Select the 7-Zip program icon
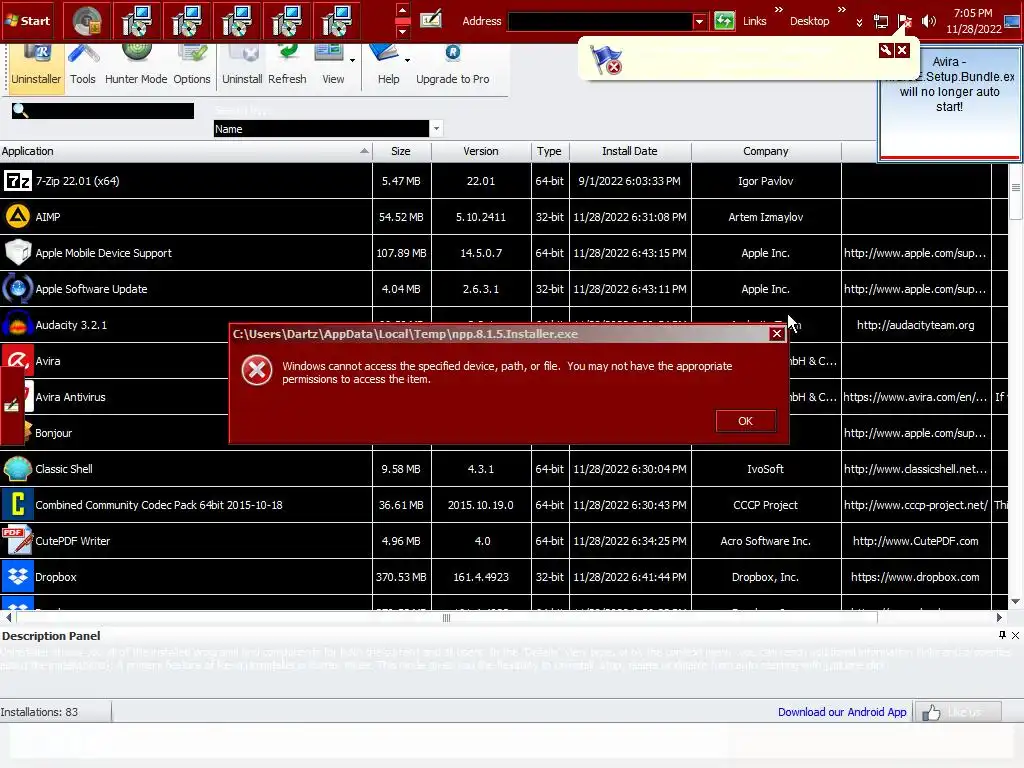The width and height of the screenshot is (1024, 768). pos(18,180)
